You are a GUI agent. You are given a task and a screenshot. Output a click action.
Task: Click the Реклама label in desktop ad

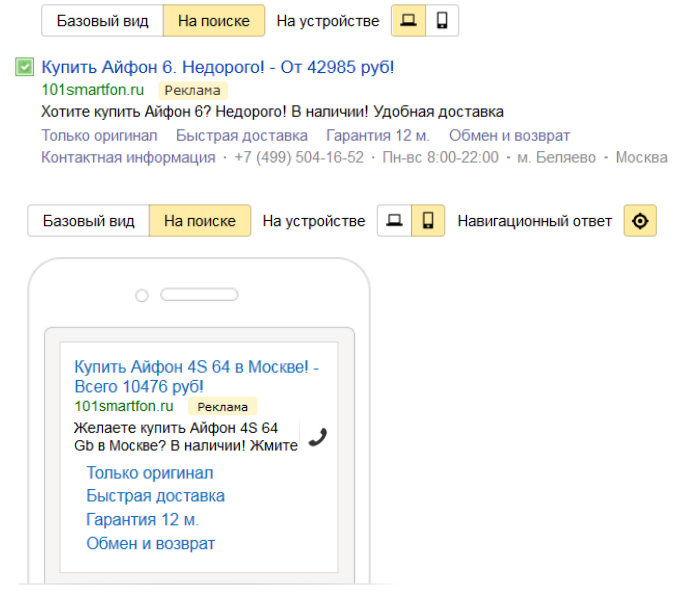coord(193,91)
